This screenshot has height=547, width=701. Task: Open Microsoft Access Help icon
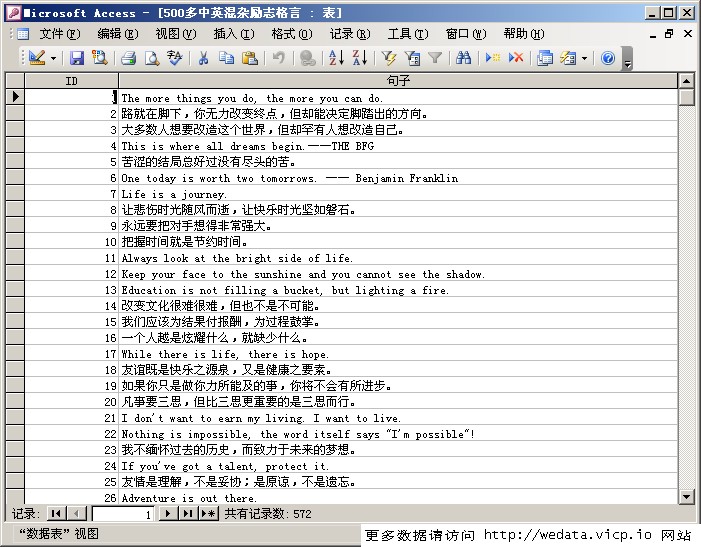[608, 58]
